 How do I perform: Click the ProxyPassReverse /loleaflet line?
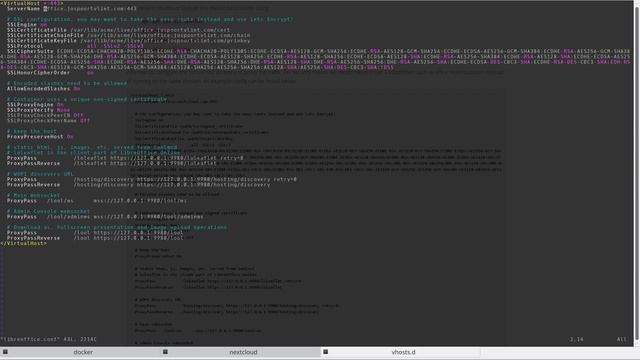pos(111,163)
